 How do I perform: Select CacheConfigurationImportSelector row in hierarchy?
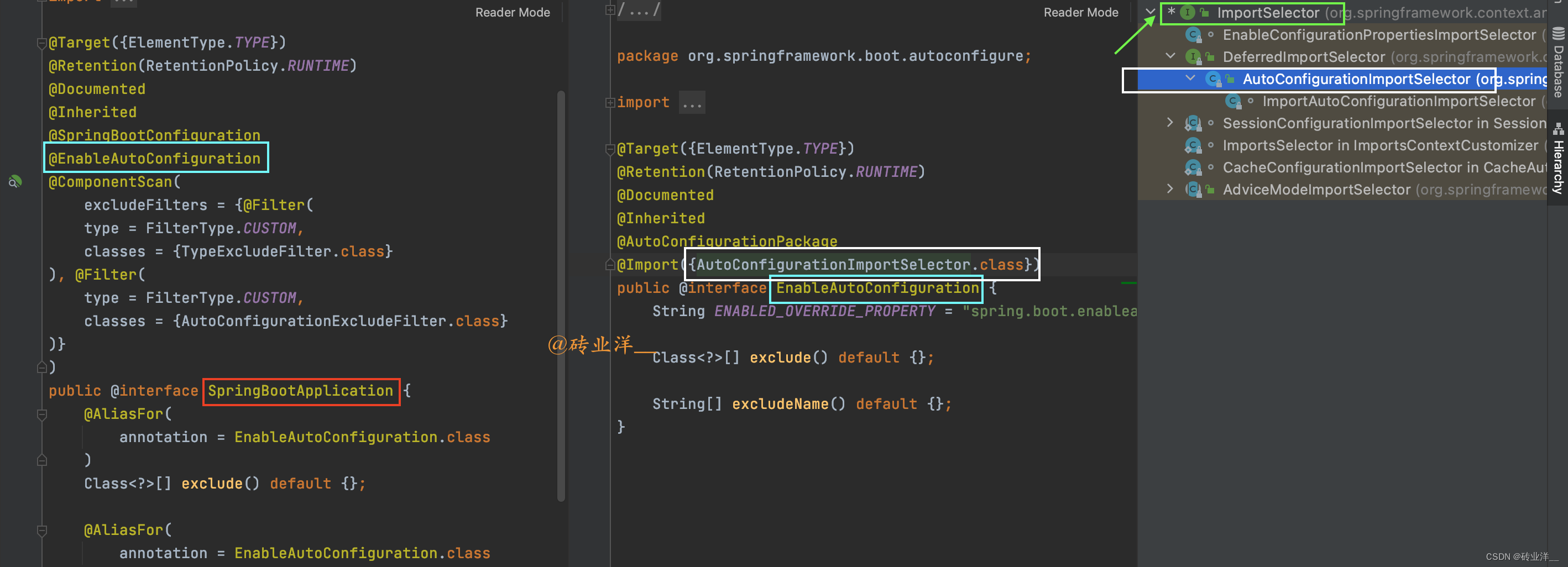(x=1342, y=167)
